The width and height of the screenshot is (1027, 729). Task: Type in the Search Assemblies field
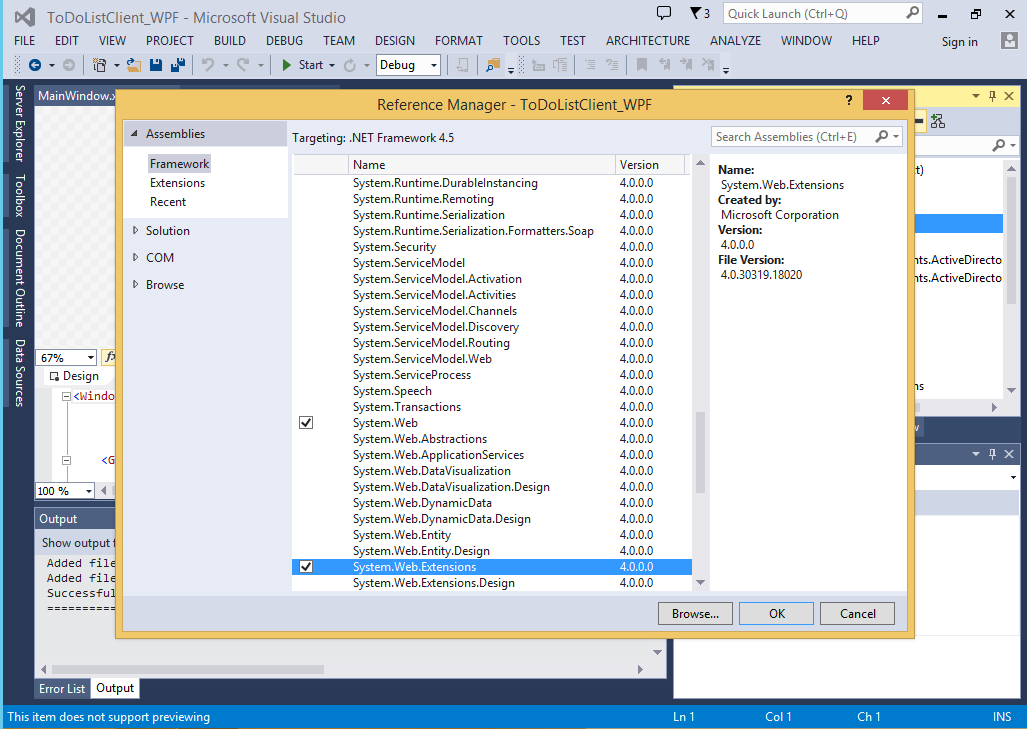point(790,135)
